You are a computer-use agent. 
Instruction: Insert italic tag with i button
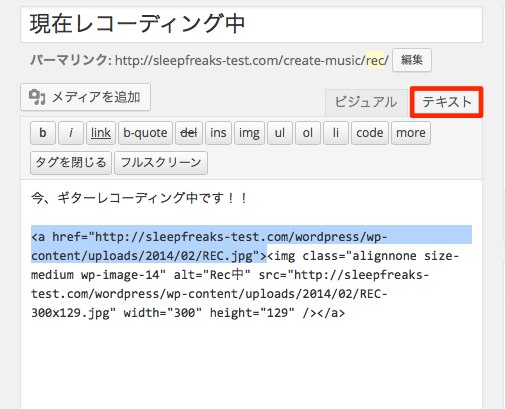71,133
